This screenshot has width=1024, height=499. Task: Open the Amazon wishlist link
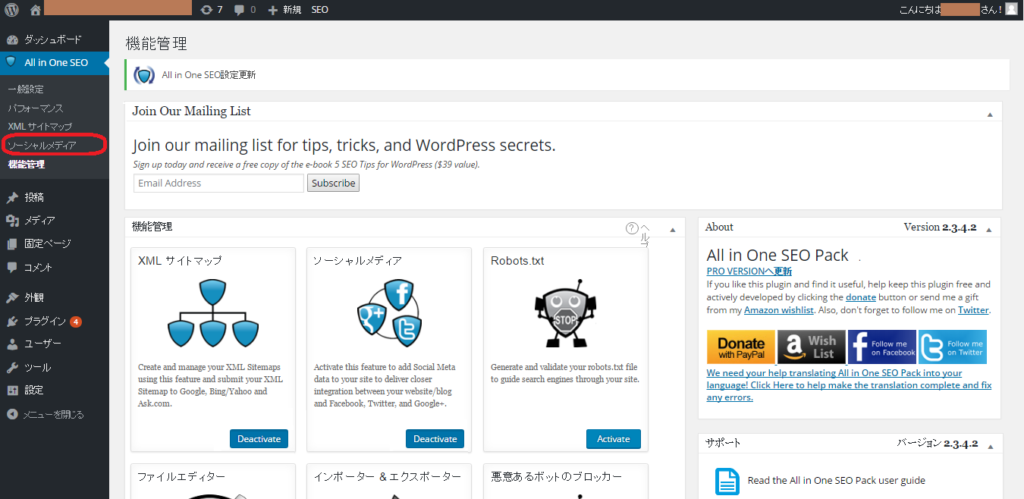click(x=779, y=310)
